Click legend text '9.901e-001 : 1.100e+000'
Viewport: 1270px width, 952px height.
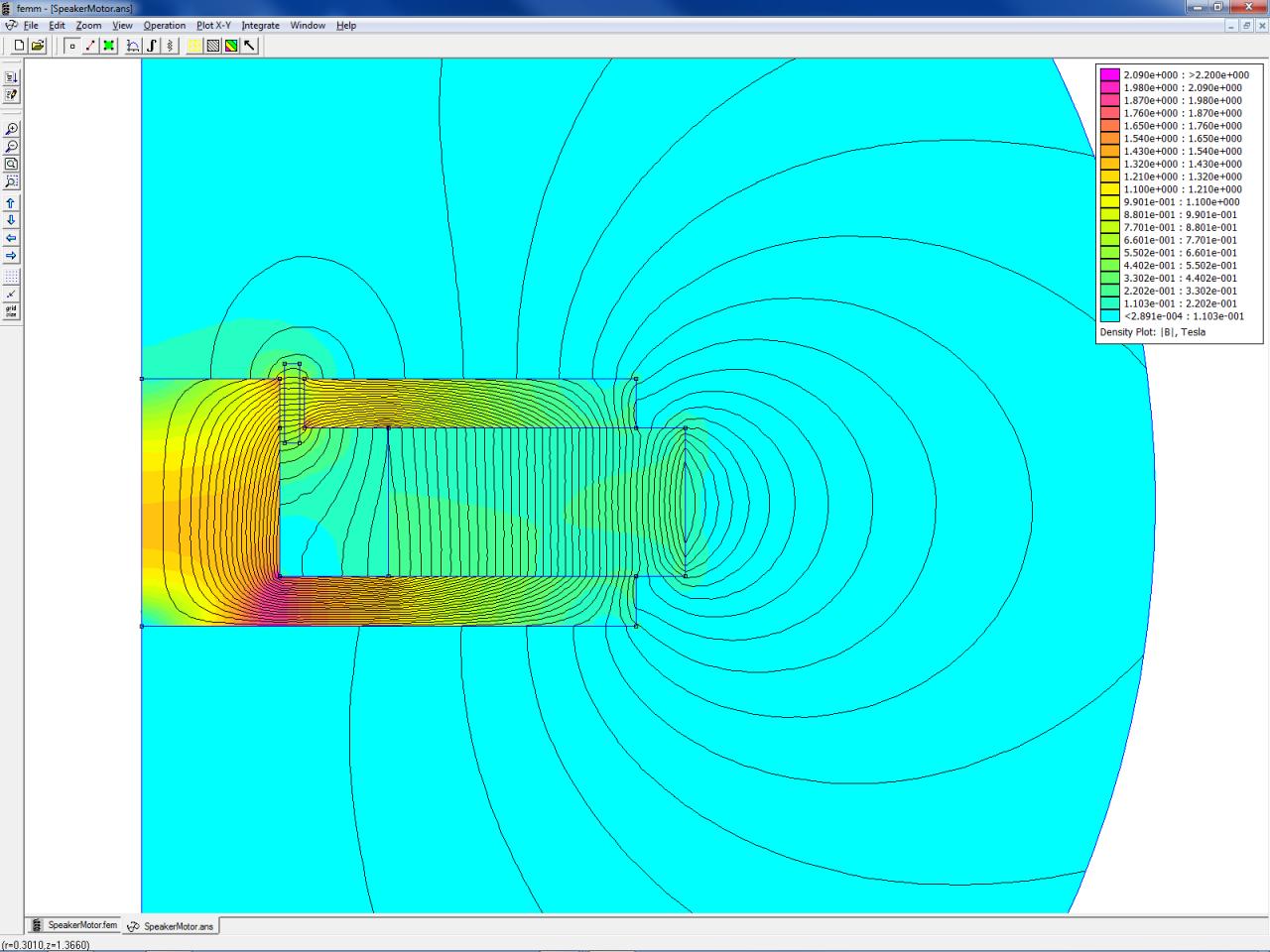click(1183, 202)
